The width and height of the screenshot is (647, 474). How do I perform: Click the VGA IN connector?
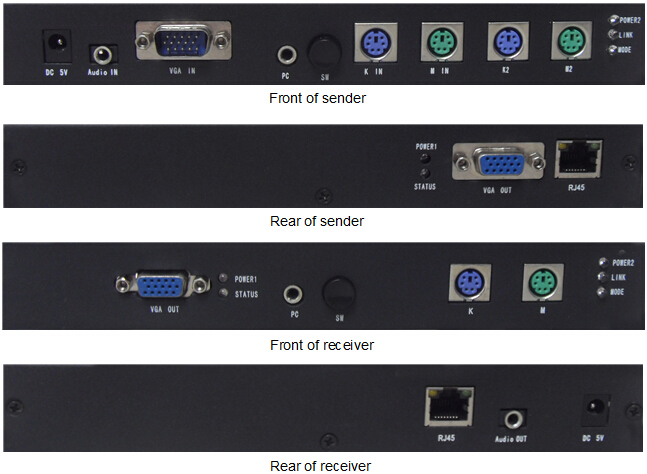click(x=183, y=40)
